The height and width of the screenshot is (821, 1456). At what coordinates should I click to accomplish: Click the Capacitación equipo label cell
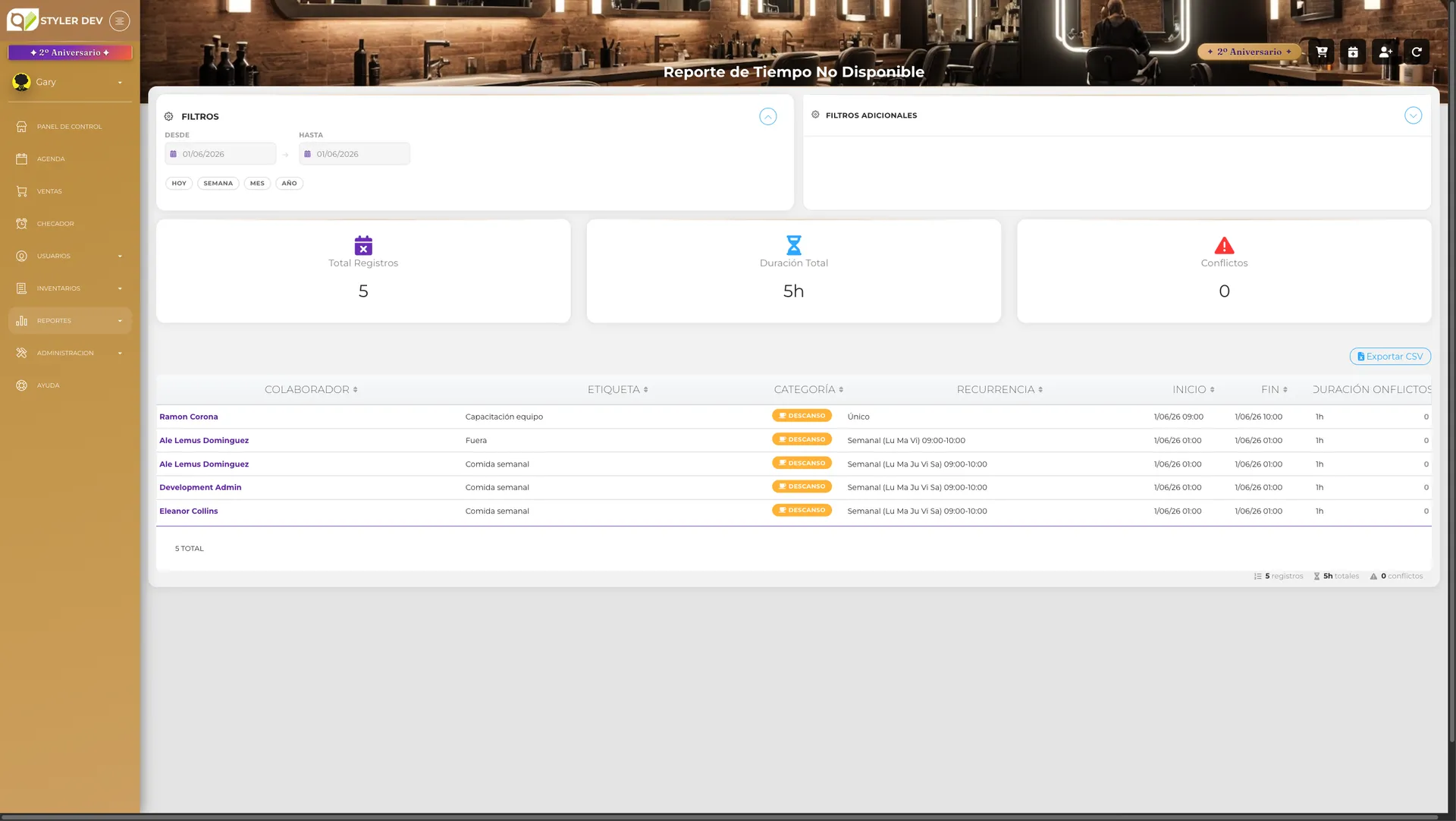coord(504,417)
